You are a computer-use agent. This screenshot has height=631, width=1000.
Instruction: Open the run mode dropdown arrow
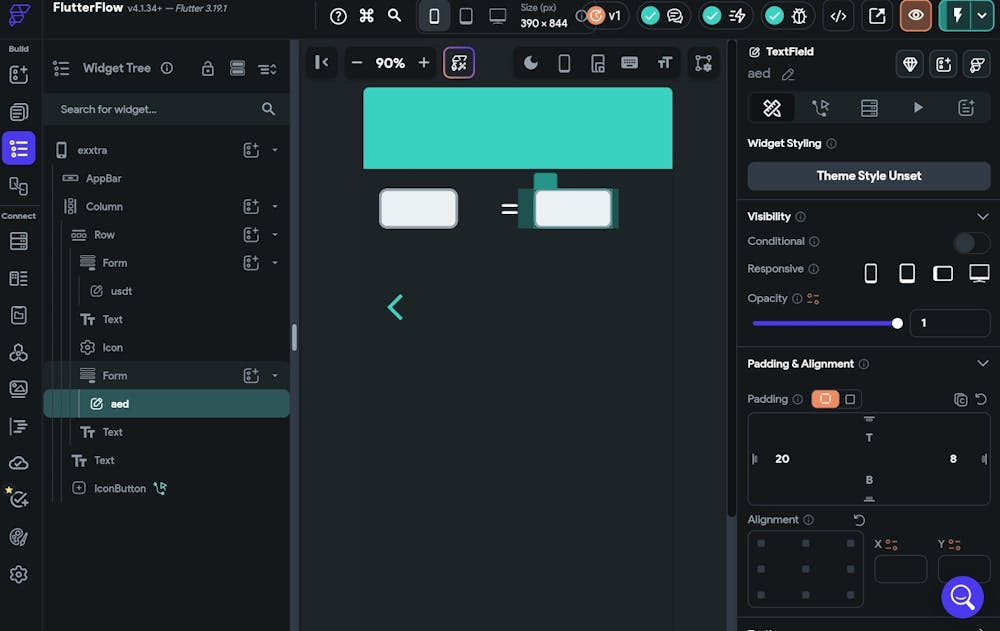982,16
